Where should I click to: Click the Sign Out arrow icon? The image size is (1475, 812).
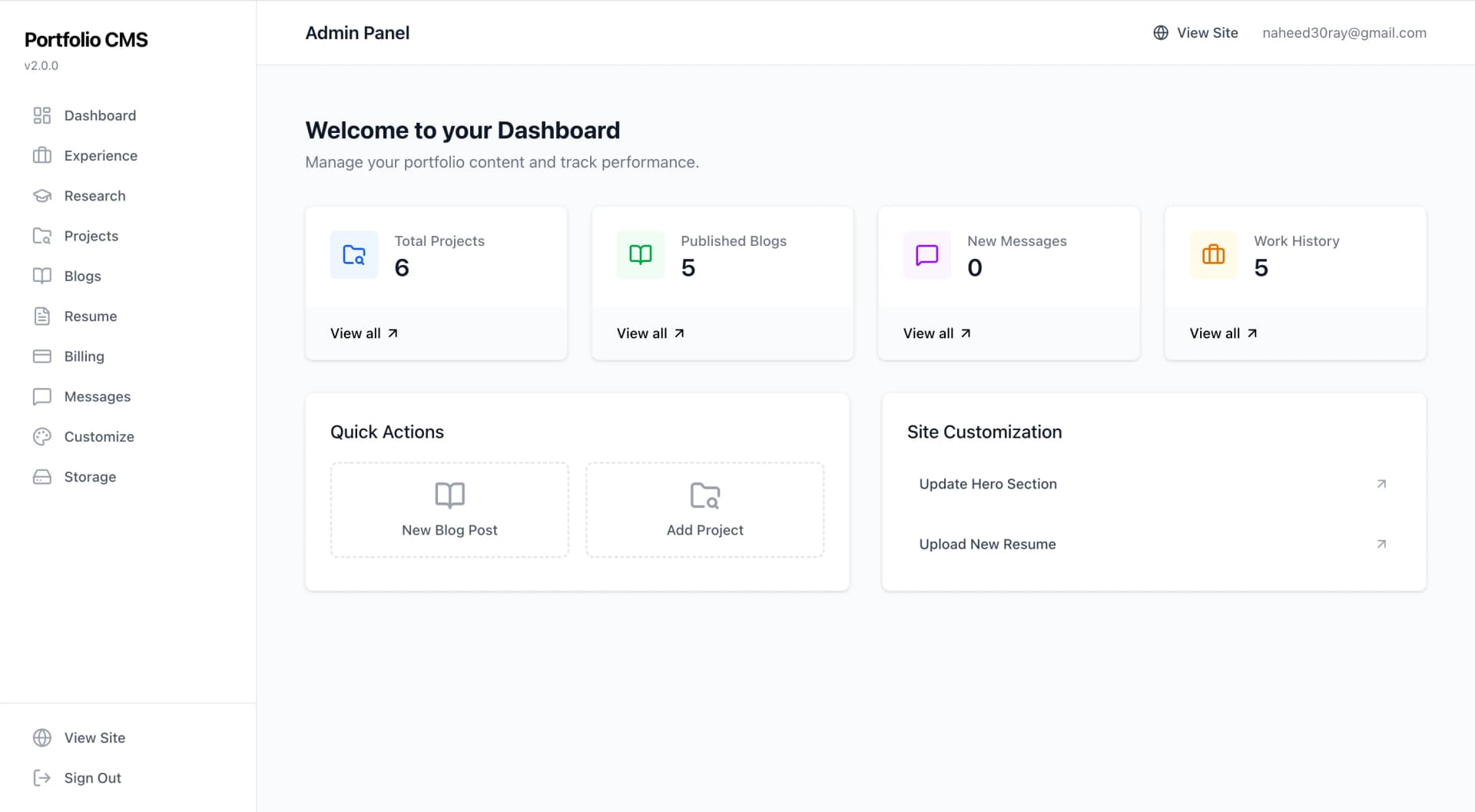click(42, 777)
